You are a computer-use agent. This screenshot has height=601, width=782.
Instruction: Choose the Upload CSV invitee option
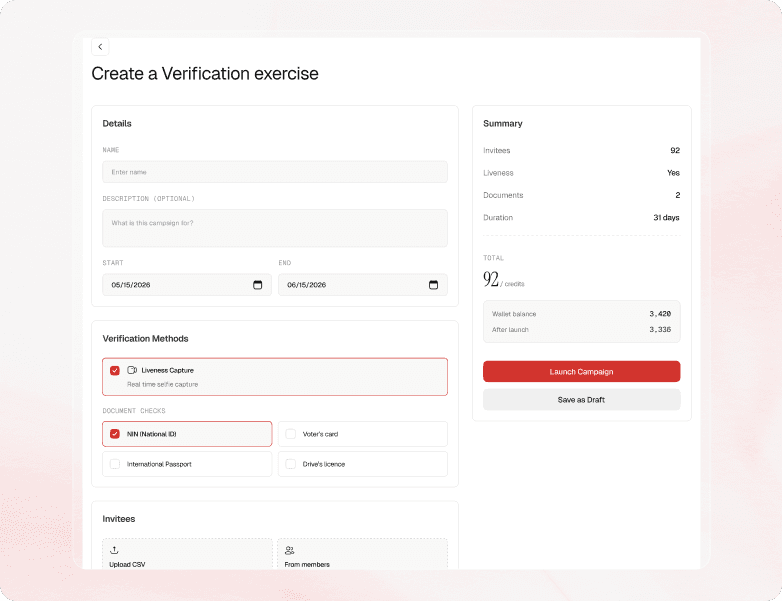coord(187,554)
